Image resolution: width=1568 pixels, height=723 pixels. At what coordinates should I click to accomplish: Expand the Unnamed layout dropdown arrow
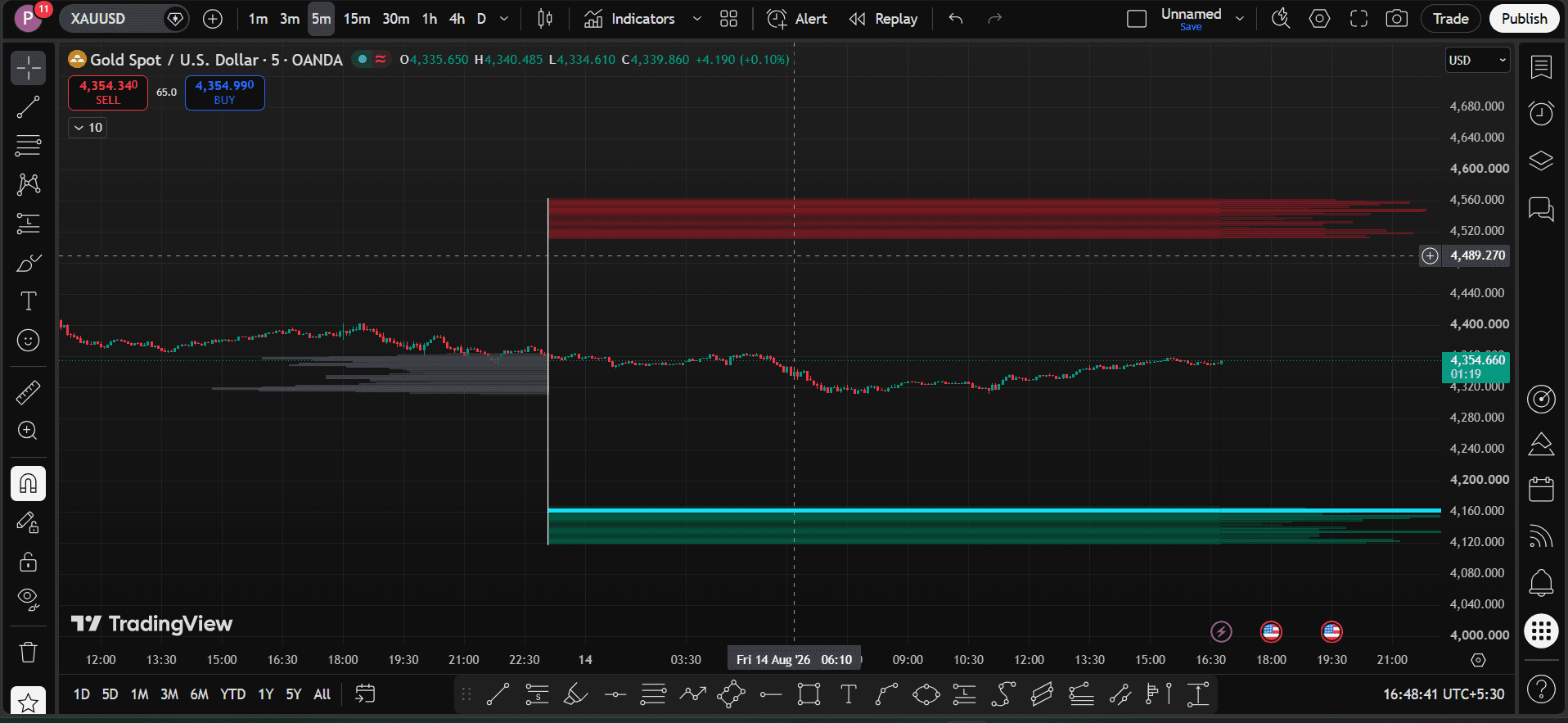(1240, 19)
